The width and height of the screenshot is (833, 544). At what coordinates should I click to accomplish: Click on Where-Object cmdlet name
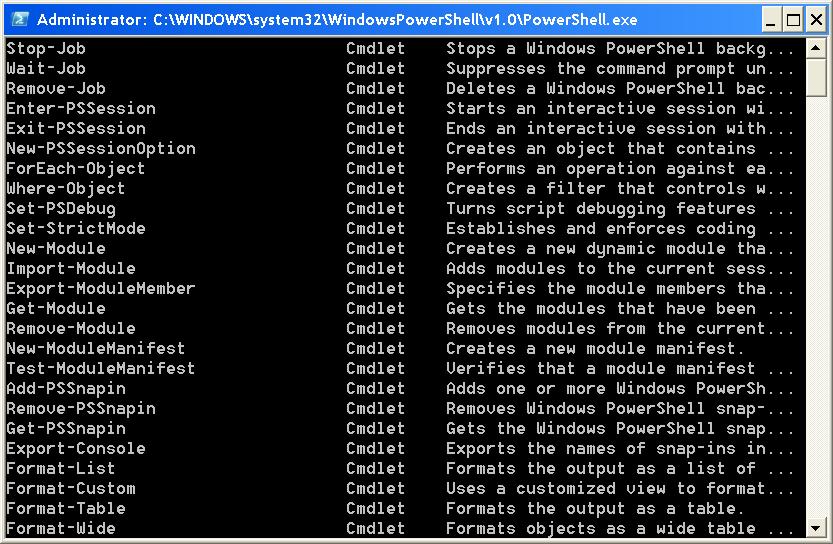click(65, 189)
